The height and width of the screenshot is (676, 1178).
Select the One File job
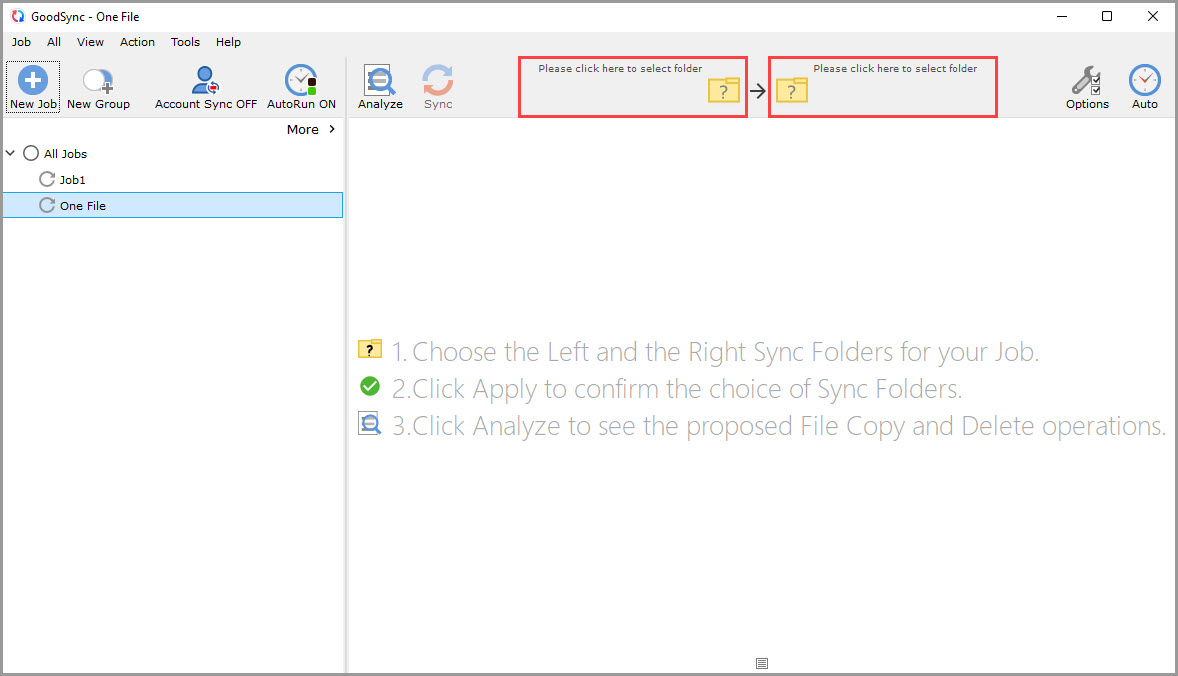pos(173,205)
